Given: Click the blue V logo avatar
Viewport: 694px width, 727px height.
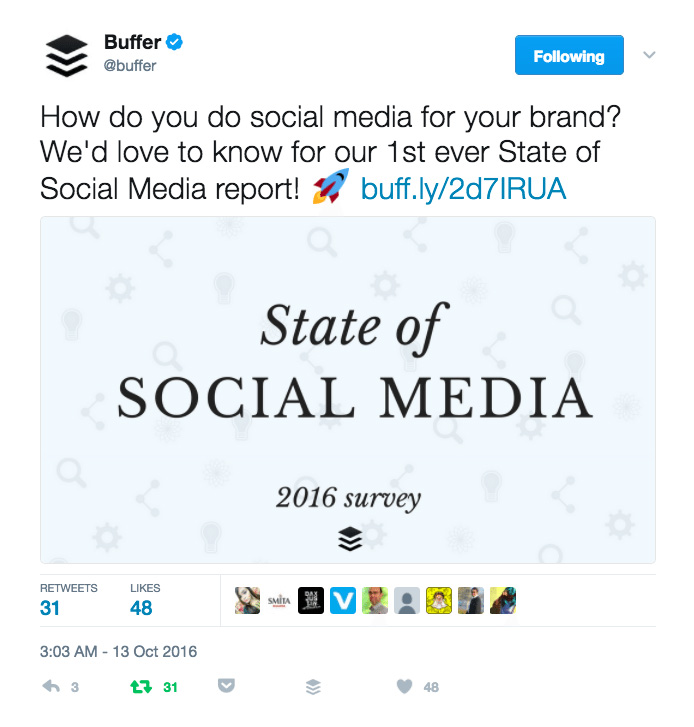Looking at the screenshot, I should [x=342, y=600].
